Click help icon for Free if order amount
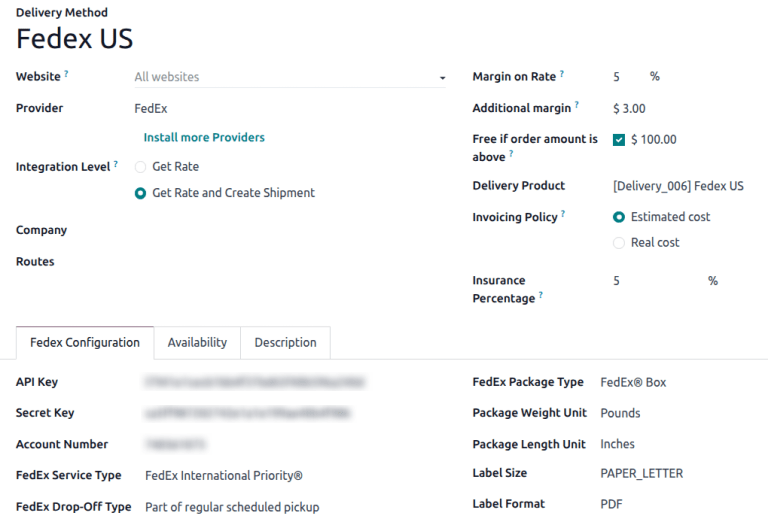The height and width of the screenshot is (528, 768). point(511,154)
